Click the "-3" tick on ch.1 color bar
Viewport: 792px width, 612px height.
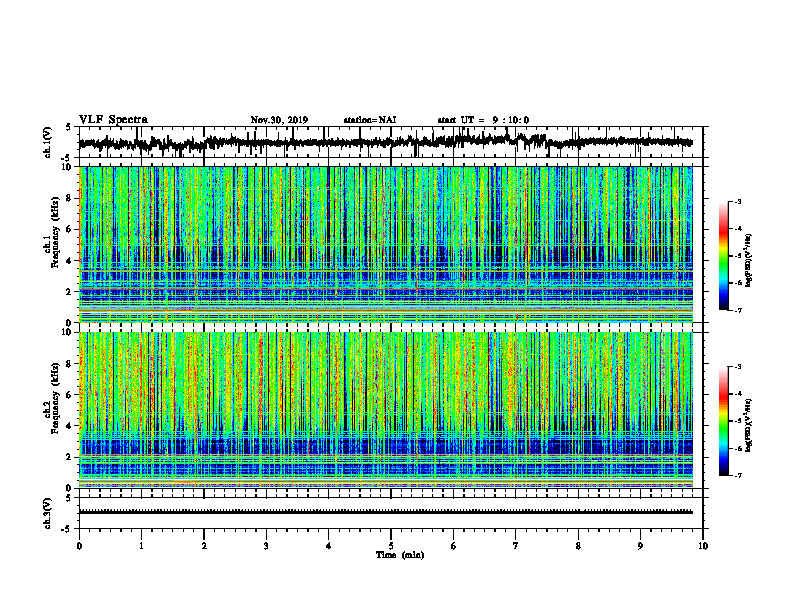(x=738, y=201)
